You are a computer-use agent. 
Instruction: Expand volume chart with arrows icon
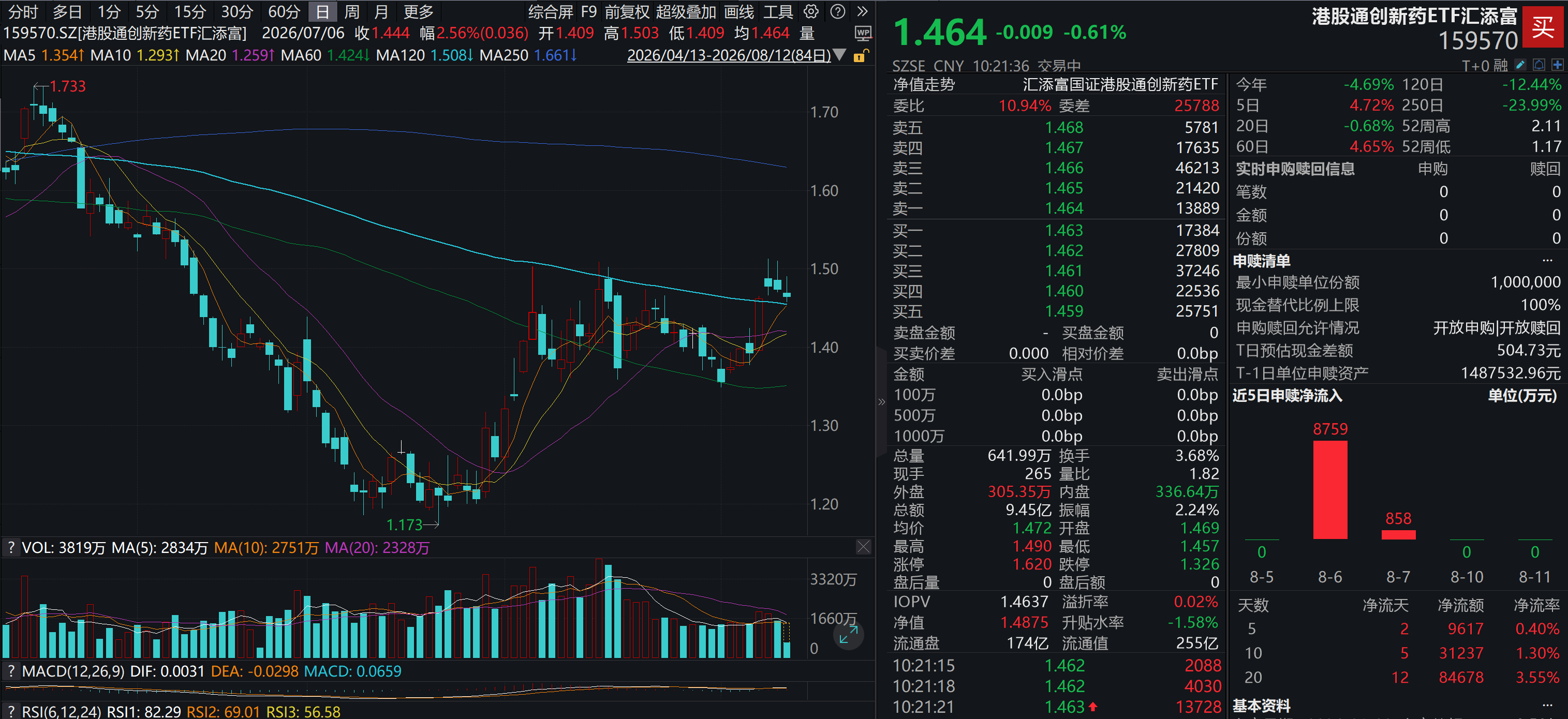pyautogui.click(x=848, y=635)
